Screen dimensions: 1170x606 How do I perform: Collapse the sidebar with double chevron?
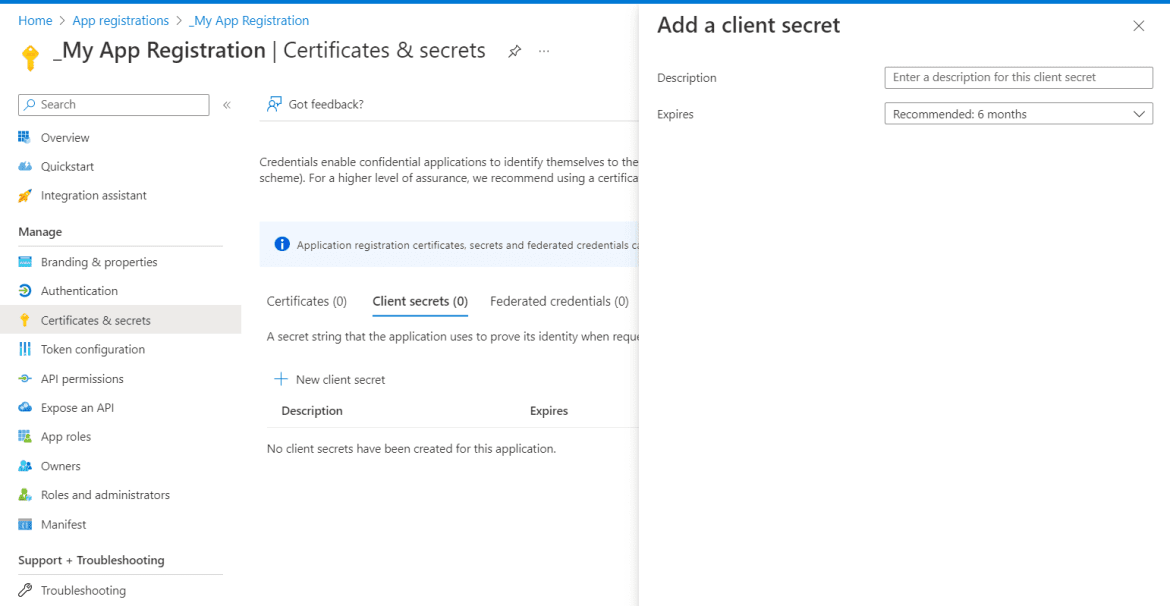(x=227, y=104)
